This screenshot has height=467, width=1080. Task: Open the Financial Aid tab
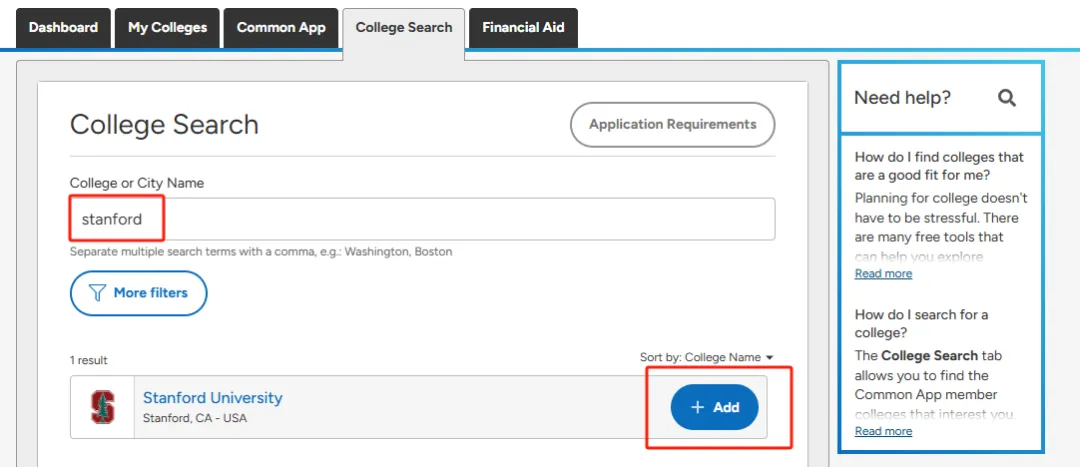[x=523, y=28]
